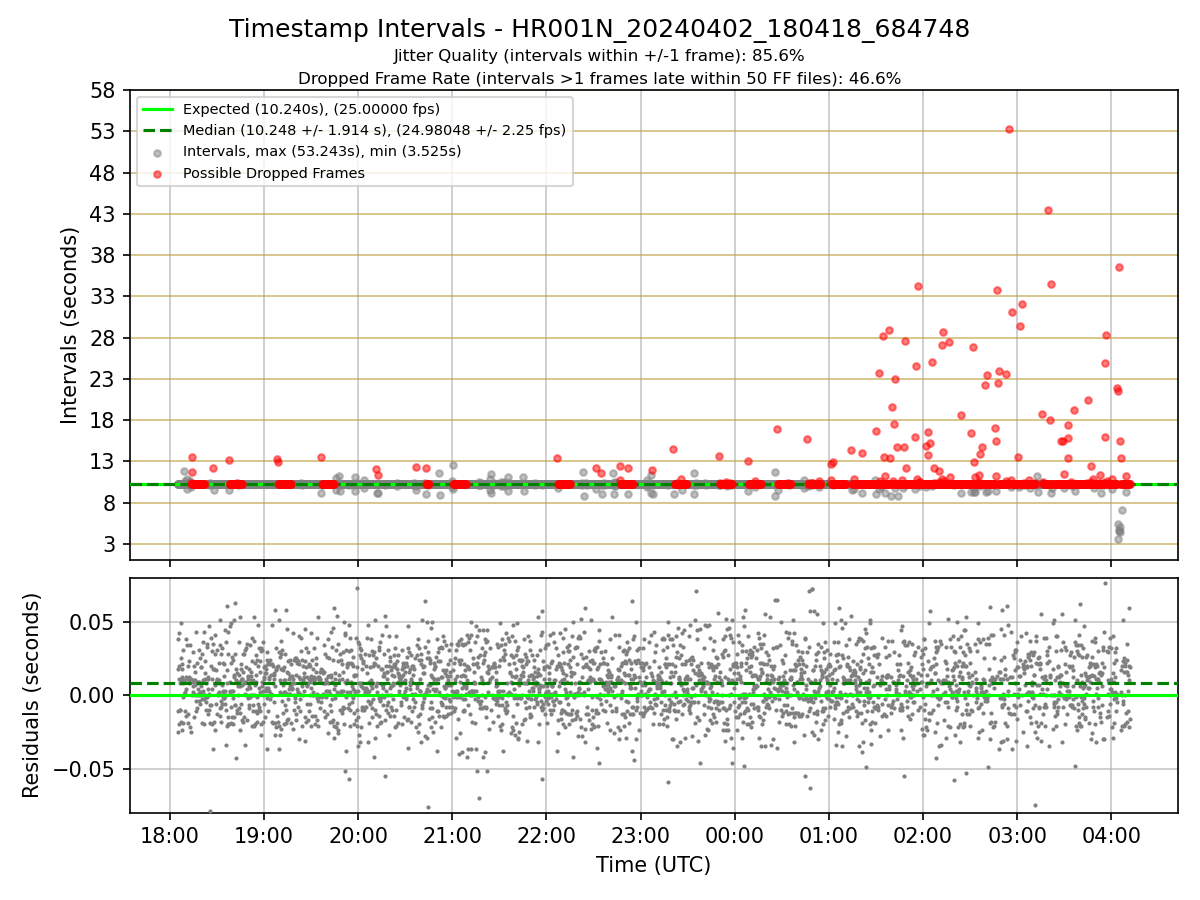The width and height of the screenshot is (1200, 900).
Task: Click the plot title Timestamp Intervals
Action: [x=599, y=29]
